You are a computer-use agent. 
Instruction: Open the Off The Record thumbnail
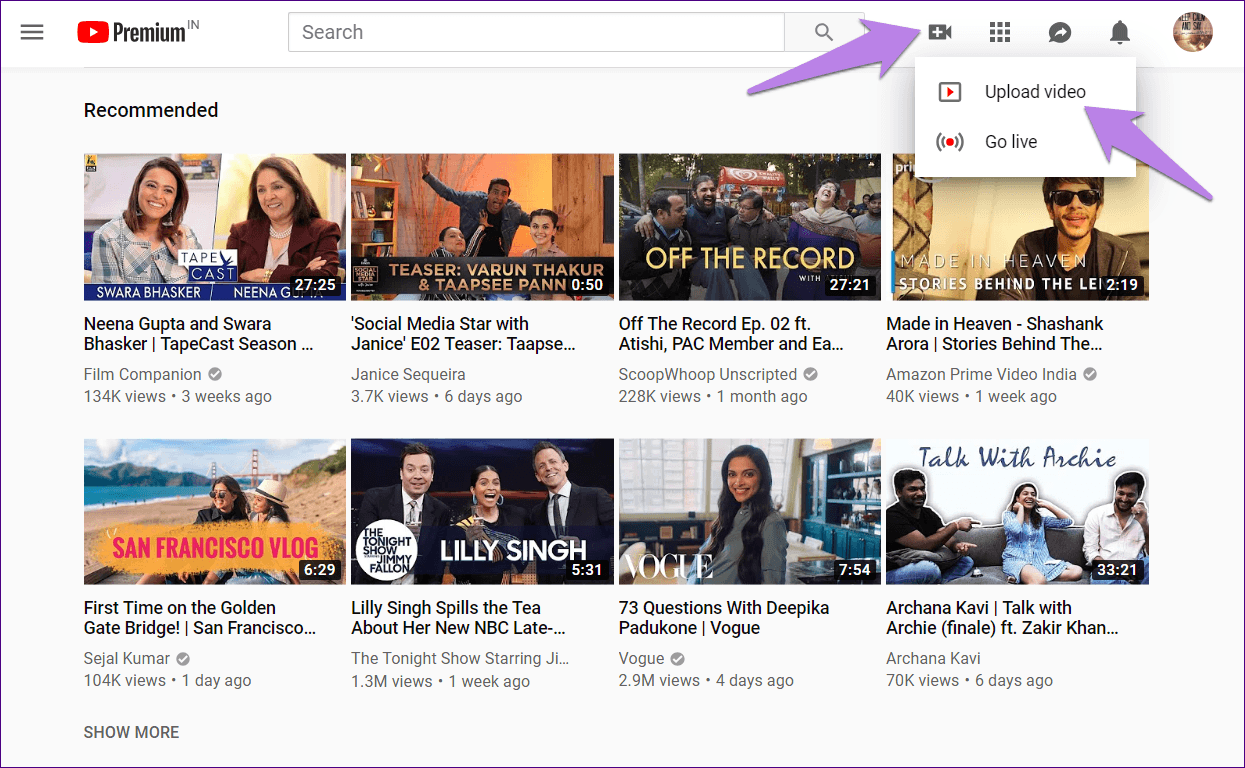coord(750,227)
